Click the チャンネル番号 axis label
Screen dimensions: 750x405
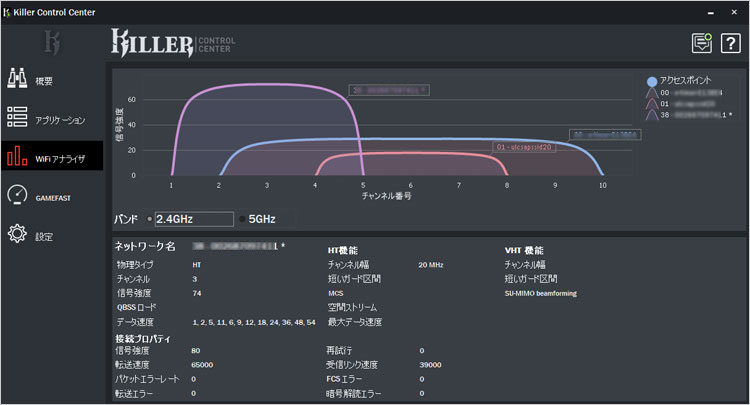386,196
